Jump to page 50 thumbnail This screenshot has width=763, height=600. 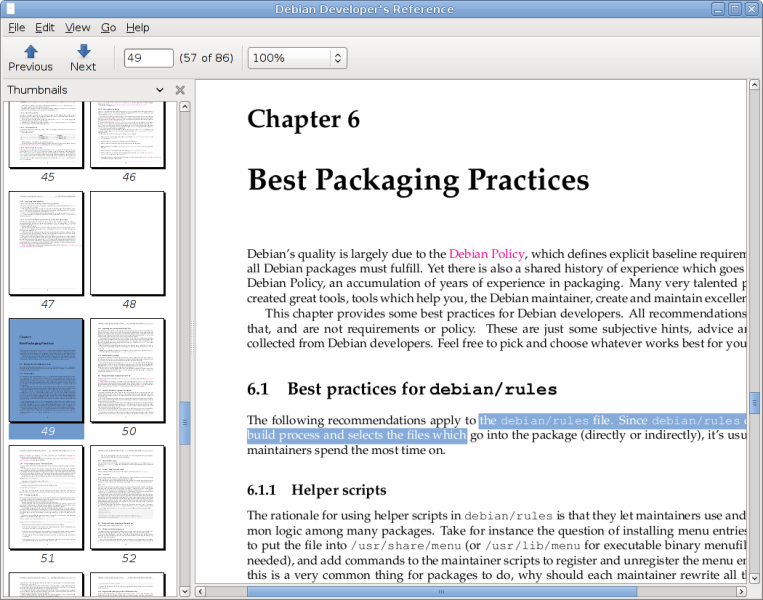(x=128, y=370)
